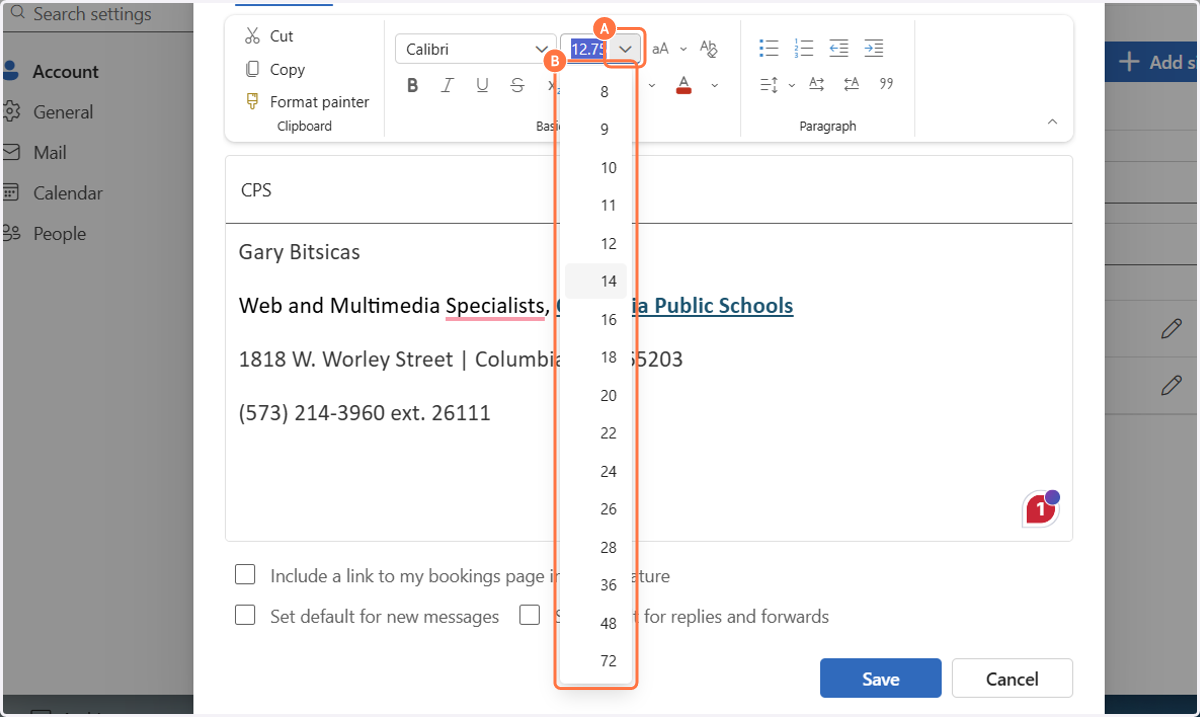Click the upper pencil edit icon

pos(1171,329)
